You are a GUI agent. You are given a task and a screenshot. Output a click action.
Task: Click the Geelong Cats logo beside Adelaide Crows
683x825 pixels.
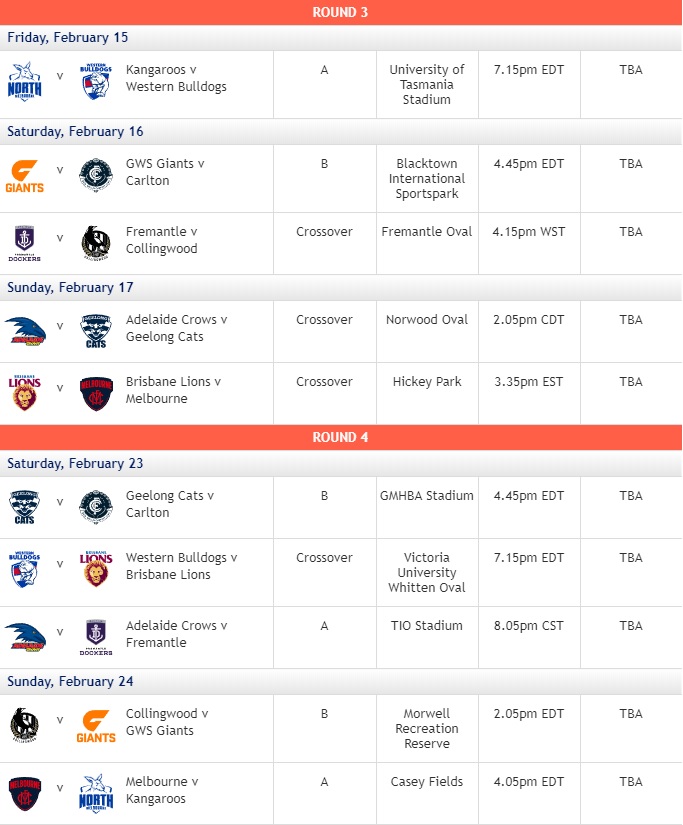click(x=96, y=331)
